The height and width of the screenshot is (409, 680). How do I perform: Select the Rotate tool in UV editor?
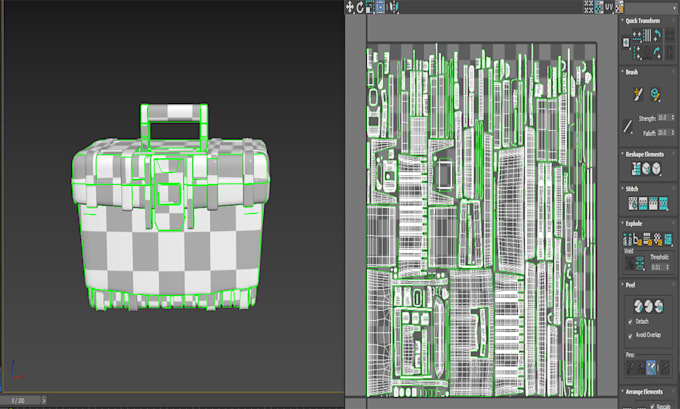click(360, 7)
